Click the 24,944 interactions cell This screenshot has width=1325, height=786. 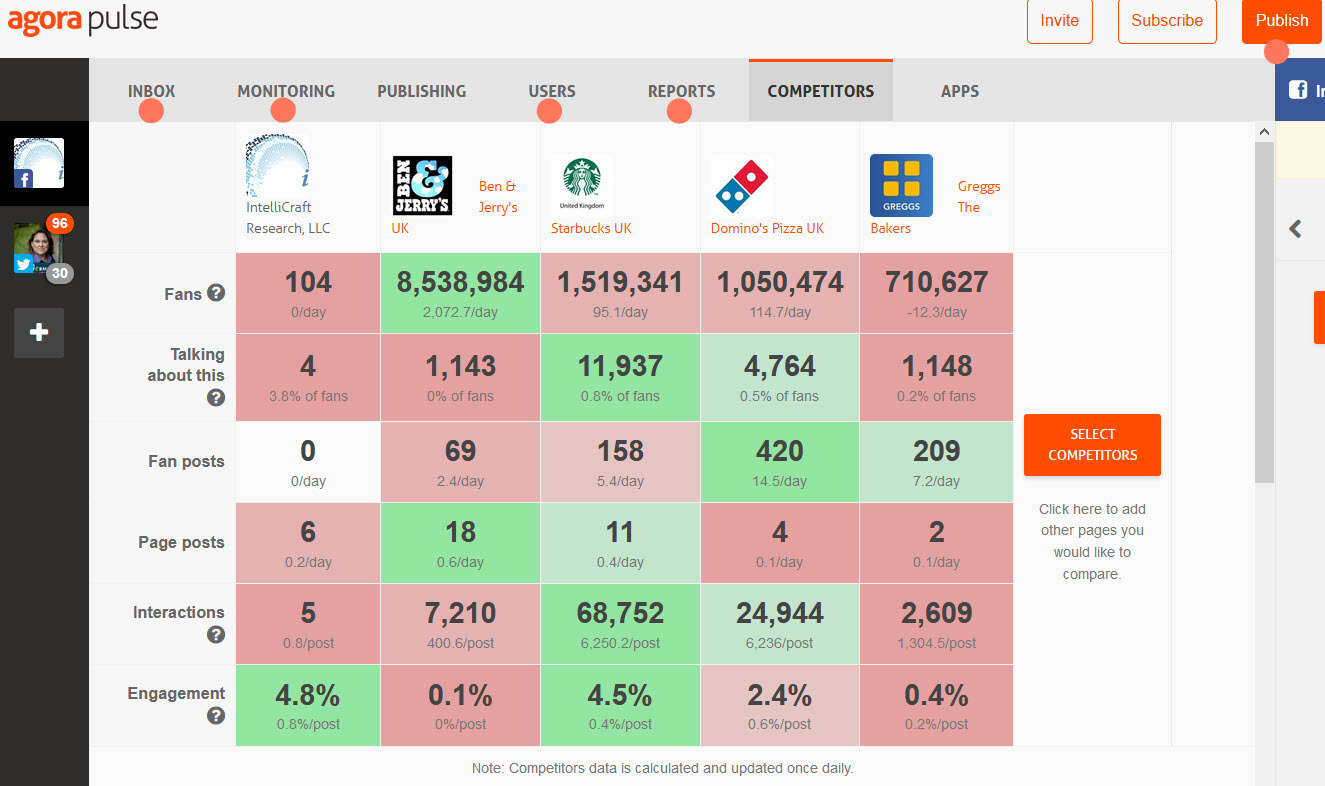(780, 624)
